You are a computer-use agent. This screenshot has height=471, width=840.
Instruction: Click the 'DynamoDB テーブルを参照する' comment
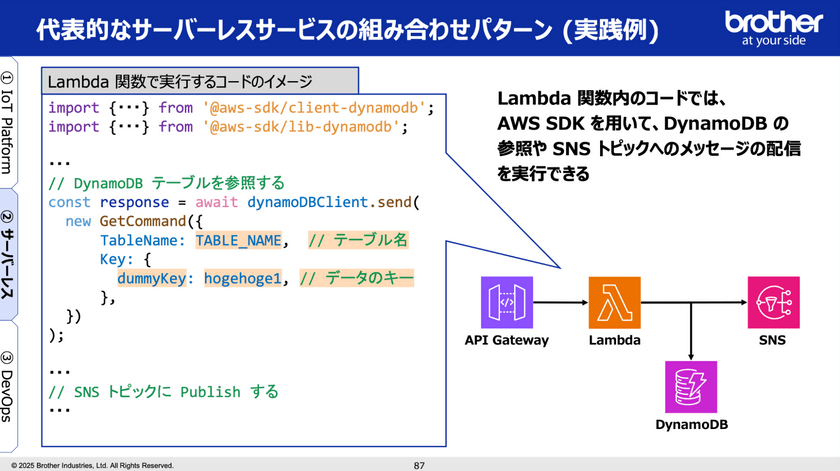coord(166,183)
